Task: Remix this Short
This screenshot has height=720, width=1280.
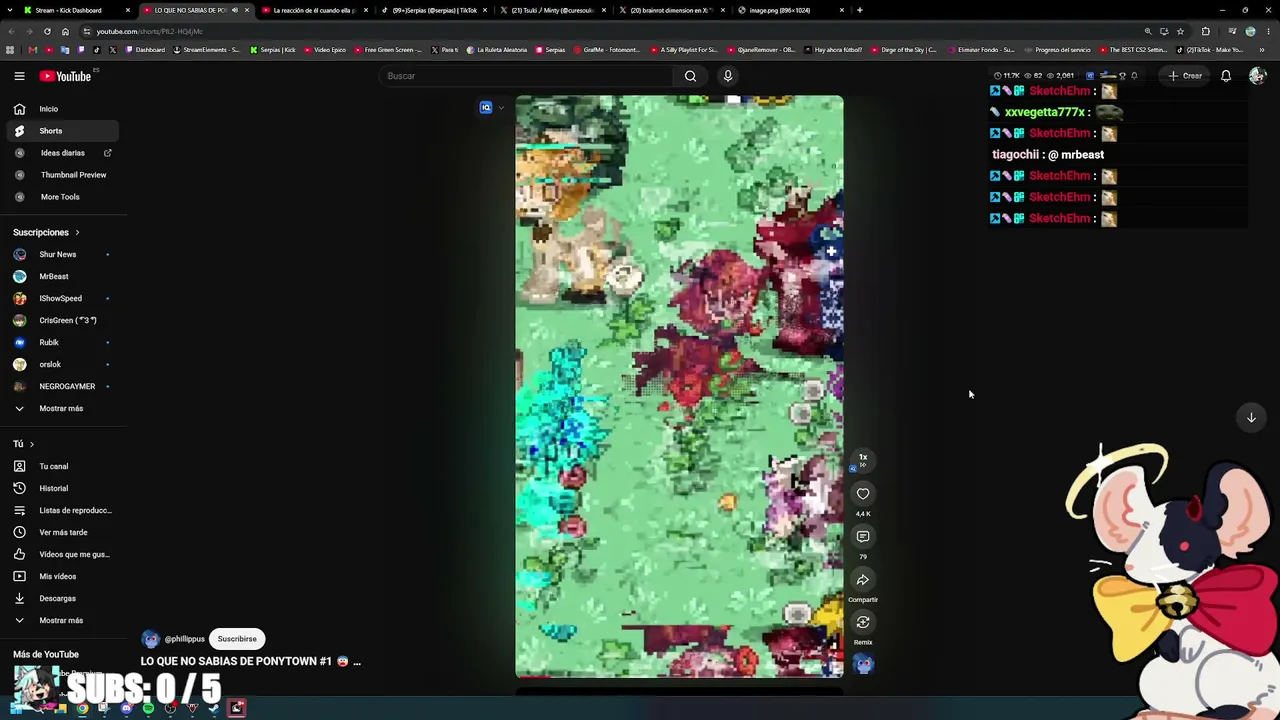Action: 863,623
